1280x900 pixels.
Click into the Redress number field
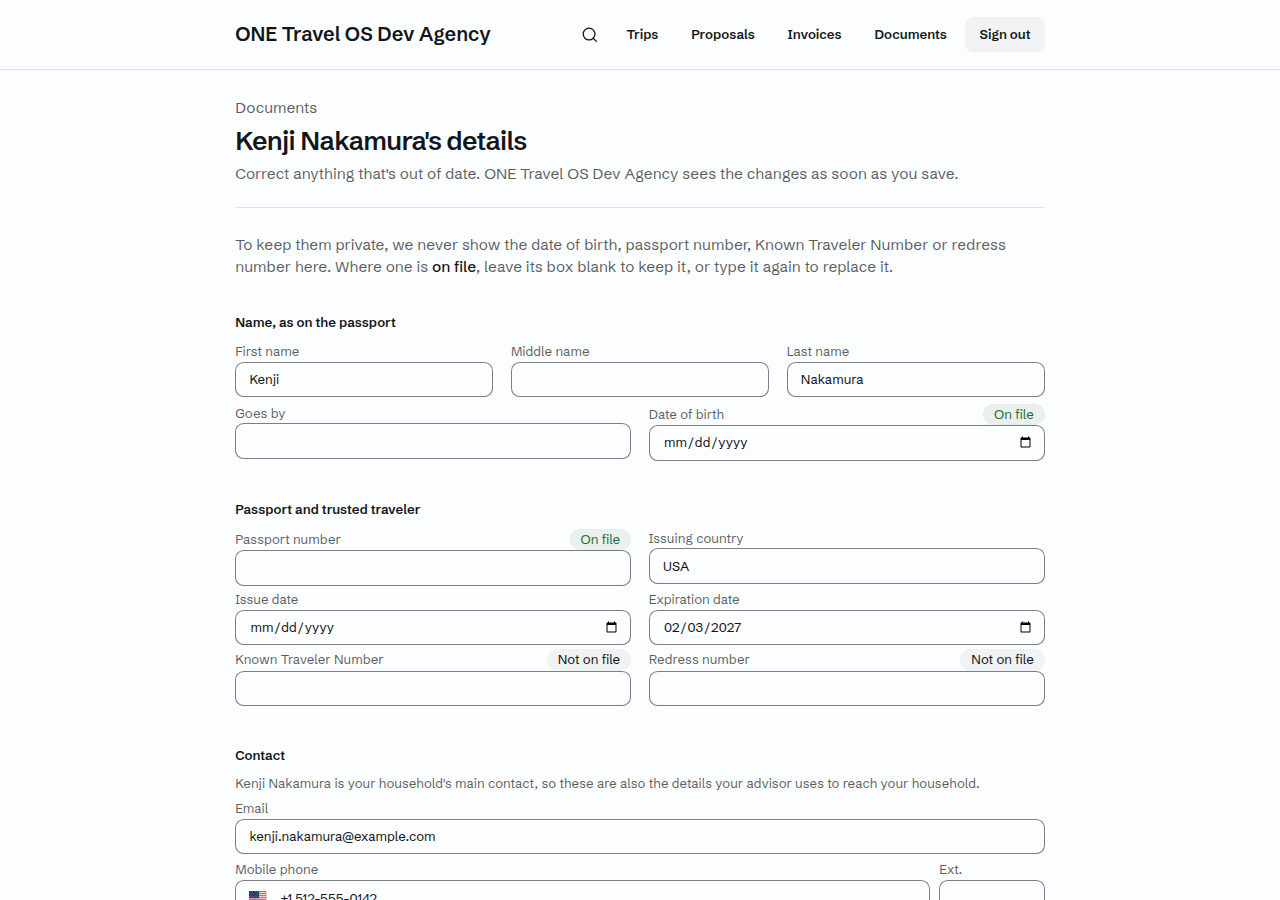[x=847, y=689]
